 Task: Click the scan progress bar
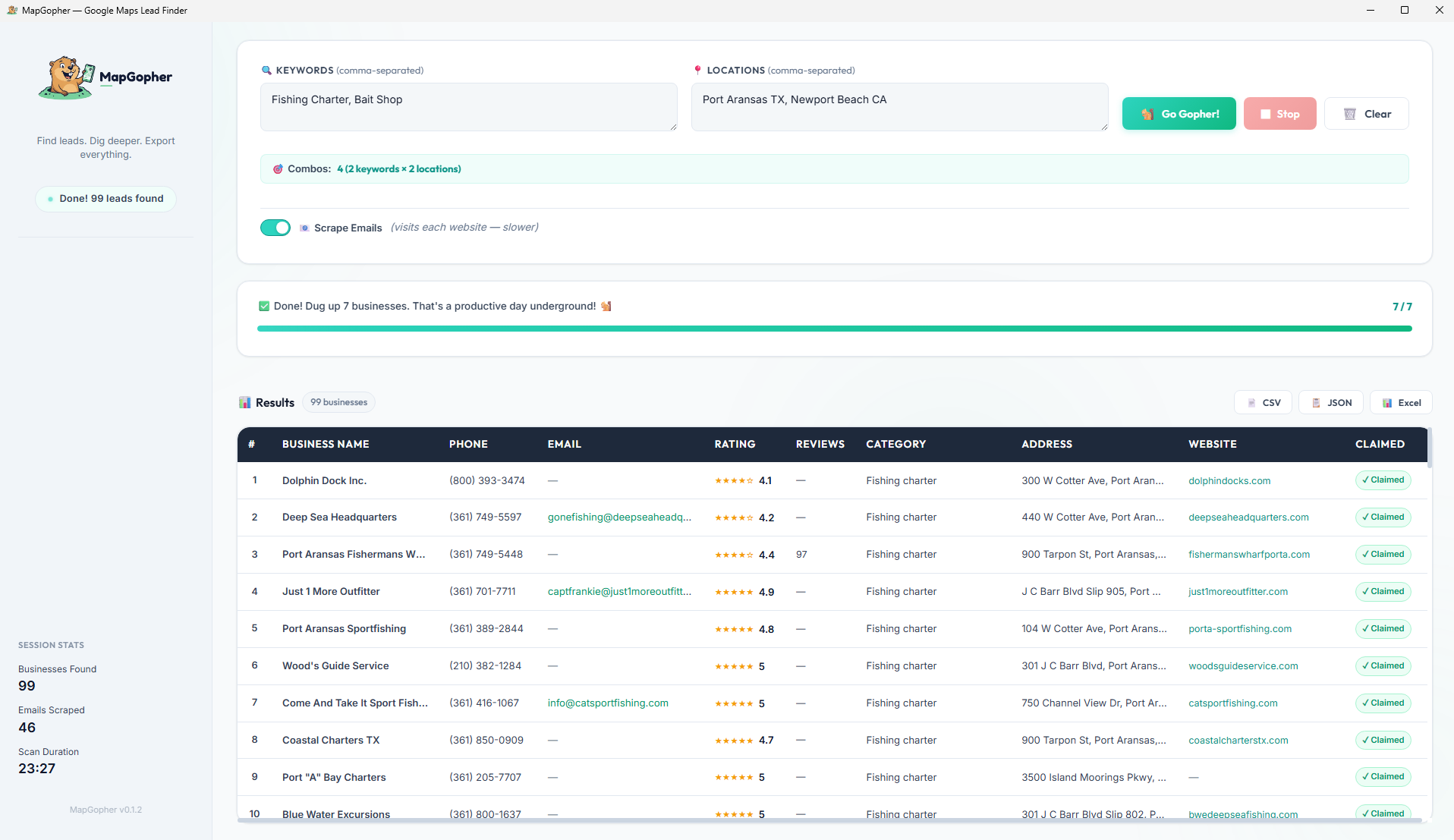coord(834,329)
